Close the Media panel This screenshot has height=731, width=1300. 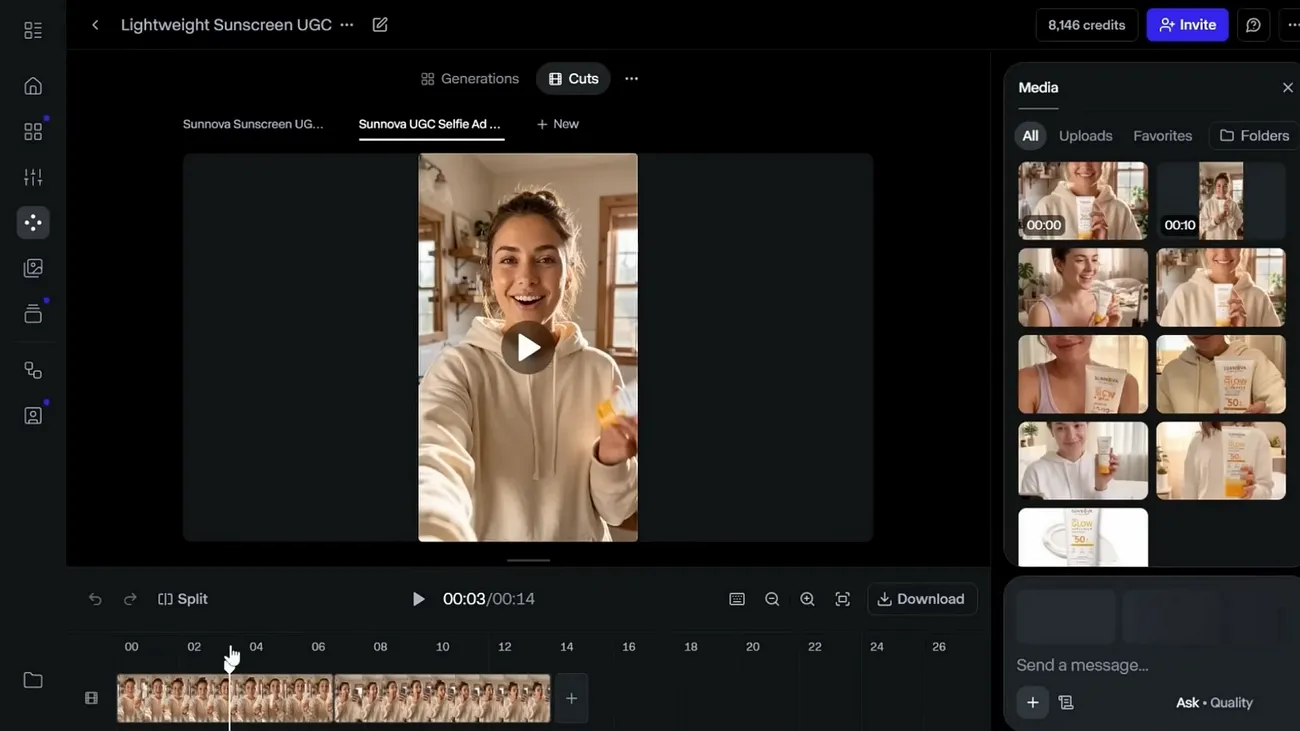click(1288, 88)
